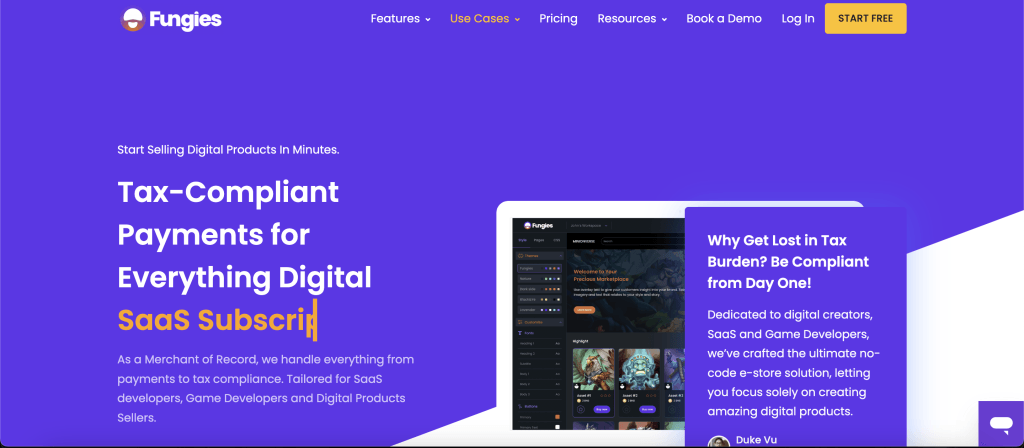Image resolution: width=1024 pixels, height=448 pixels.
Task: Click the Fungies logo inside the dashboard preview
Action: pyautogui.click(x=538, y=226)
